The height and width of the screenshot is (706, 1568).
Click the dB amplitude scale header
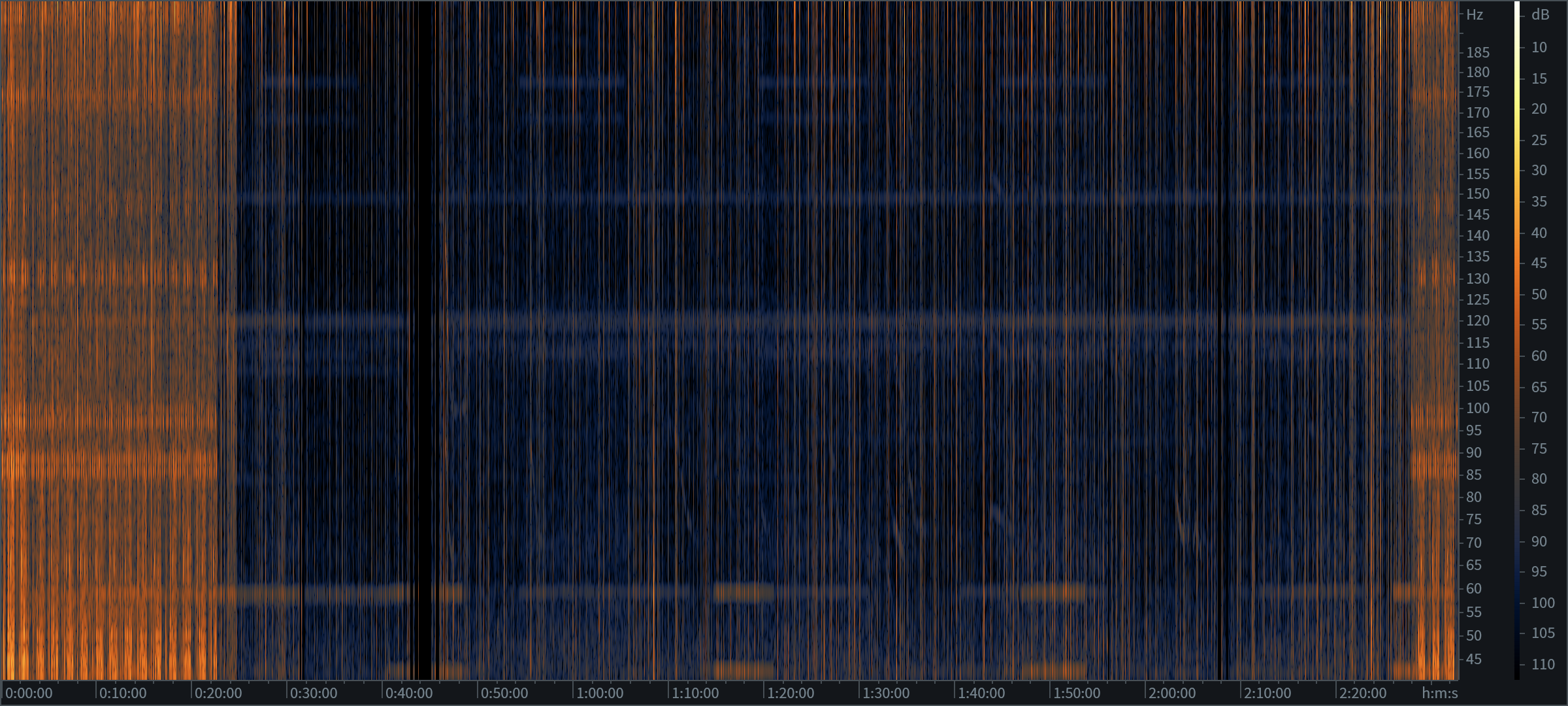tap(1540, 14)
